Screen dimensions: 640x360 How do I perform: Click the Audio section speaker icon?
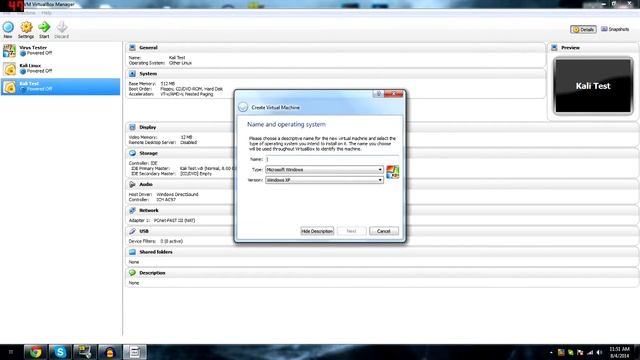pyautogui.click(x=132, y=184)
